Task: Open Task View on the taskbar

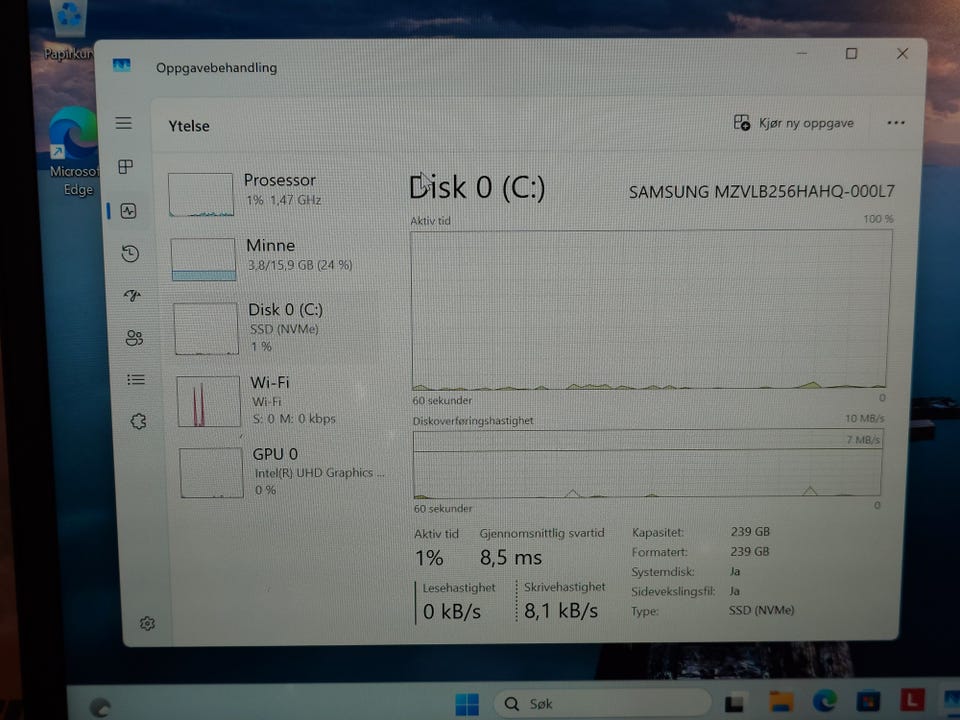Action: (734, 703)
